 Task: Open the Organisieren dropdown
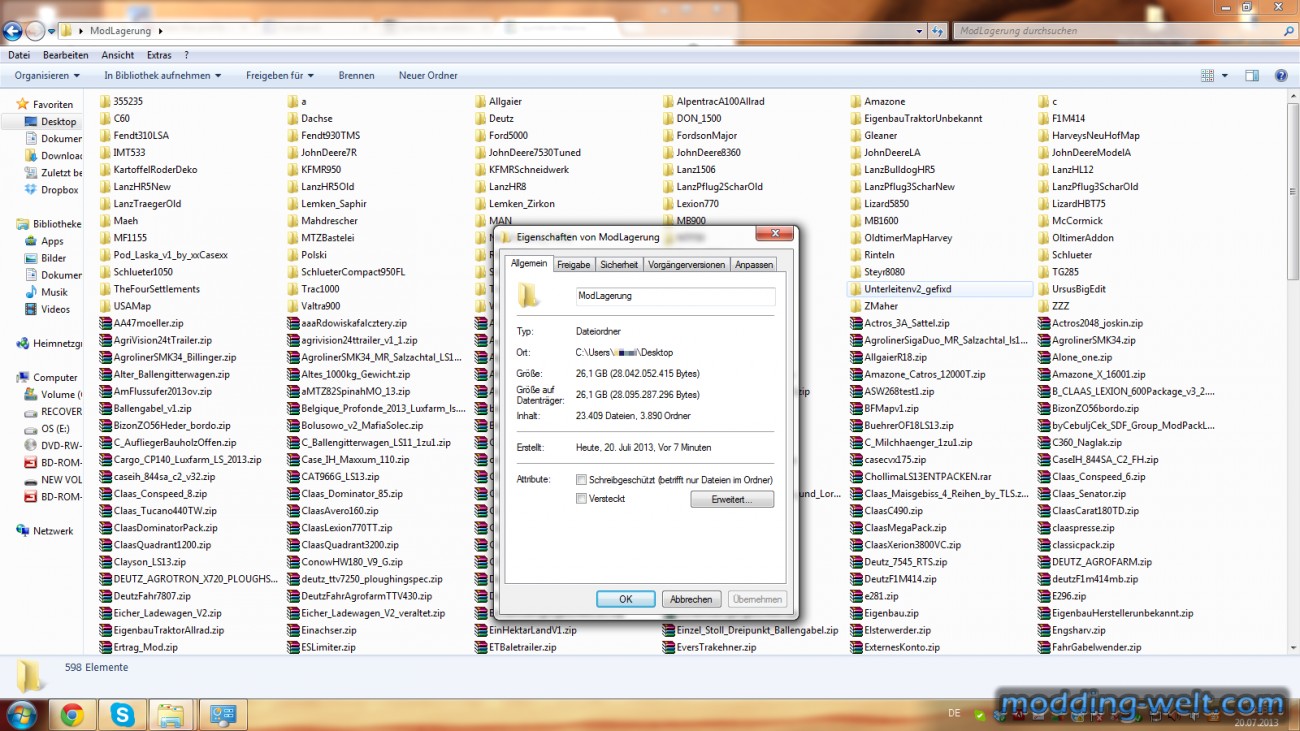(x=47, y=76)
